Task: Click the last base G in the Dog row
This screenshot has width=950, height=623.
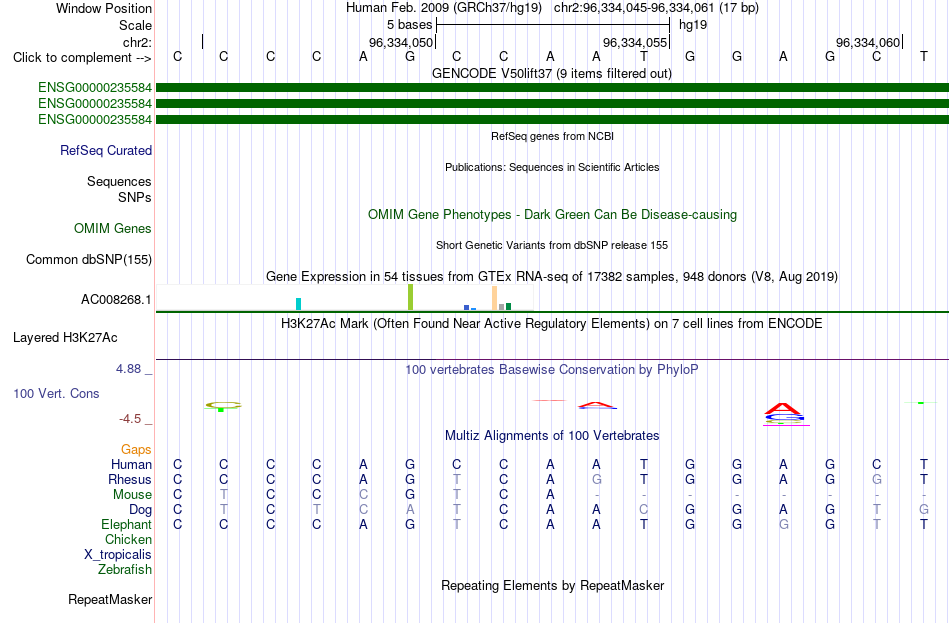Action: click(x=923, y=510)
